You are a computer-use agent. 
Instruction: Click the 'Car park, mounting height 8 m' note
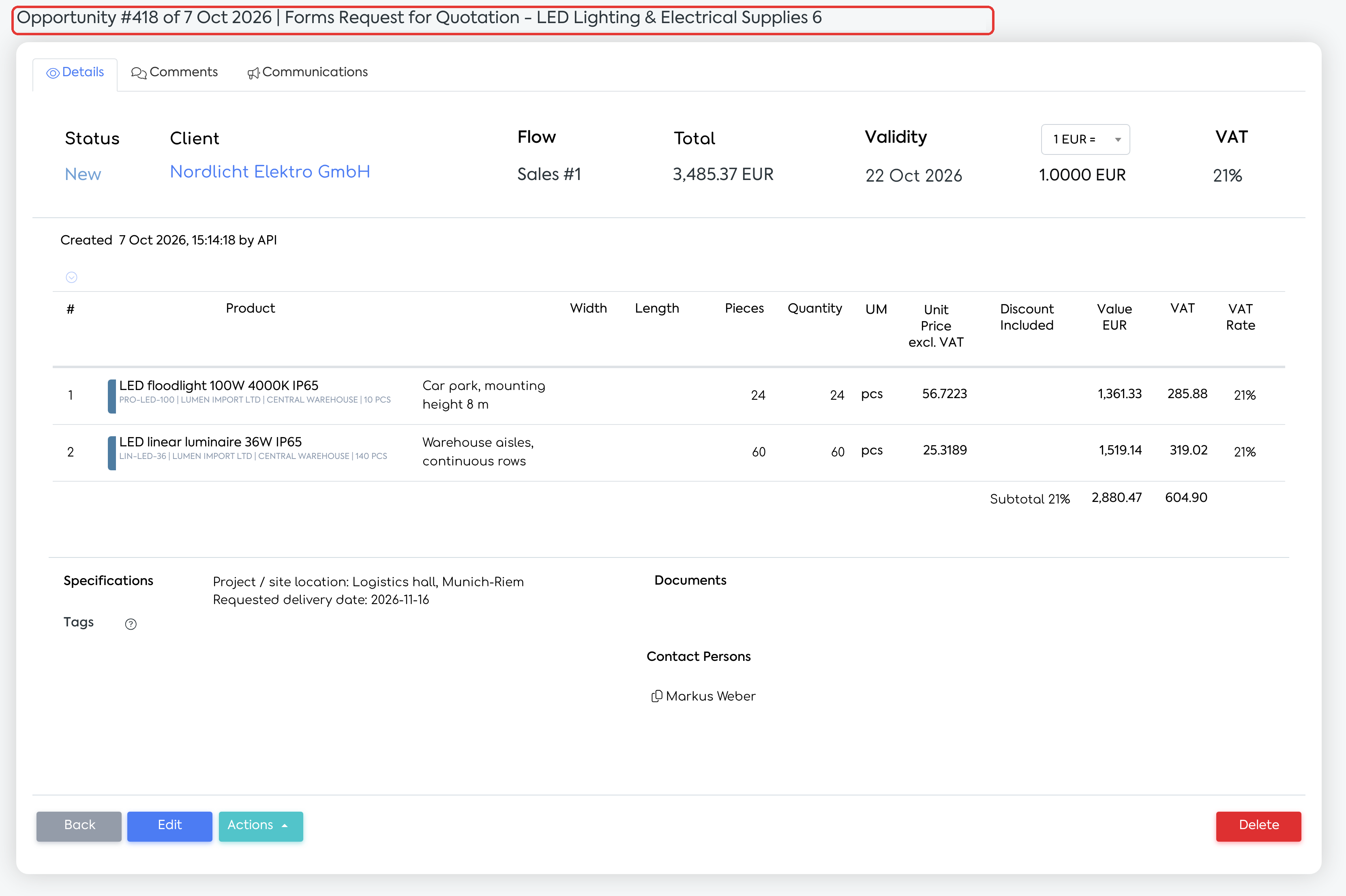coord(483,395)
